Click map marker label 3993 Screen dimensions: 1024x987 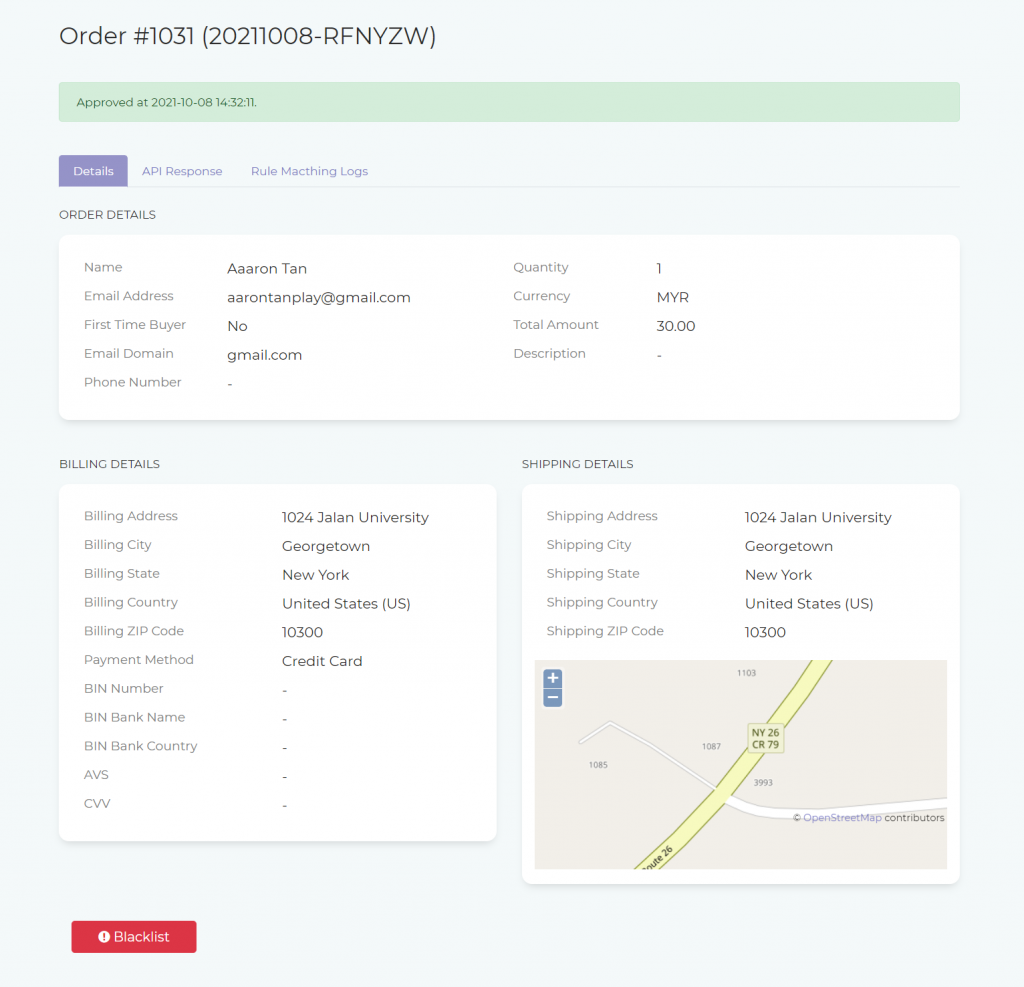click(762, 783)
